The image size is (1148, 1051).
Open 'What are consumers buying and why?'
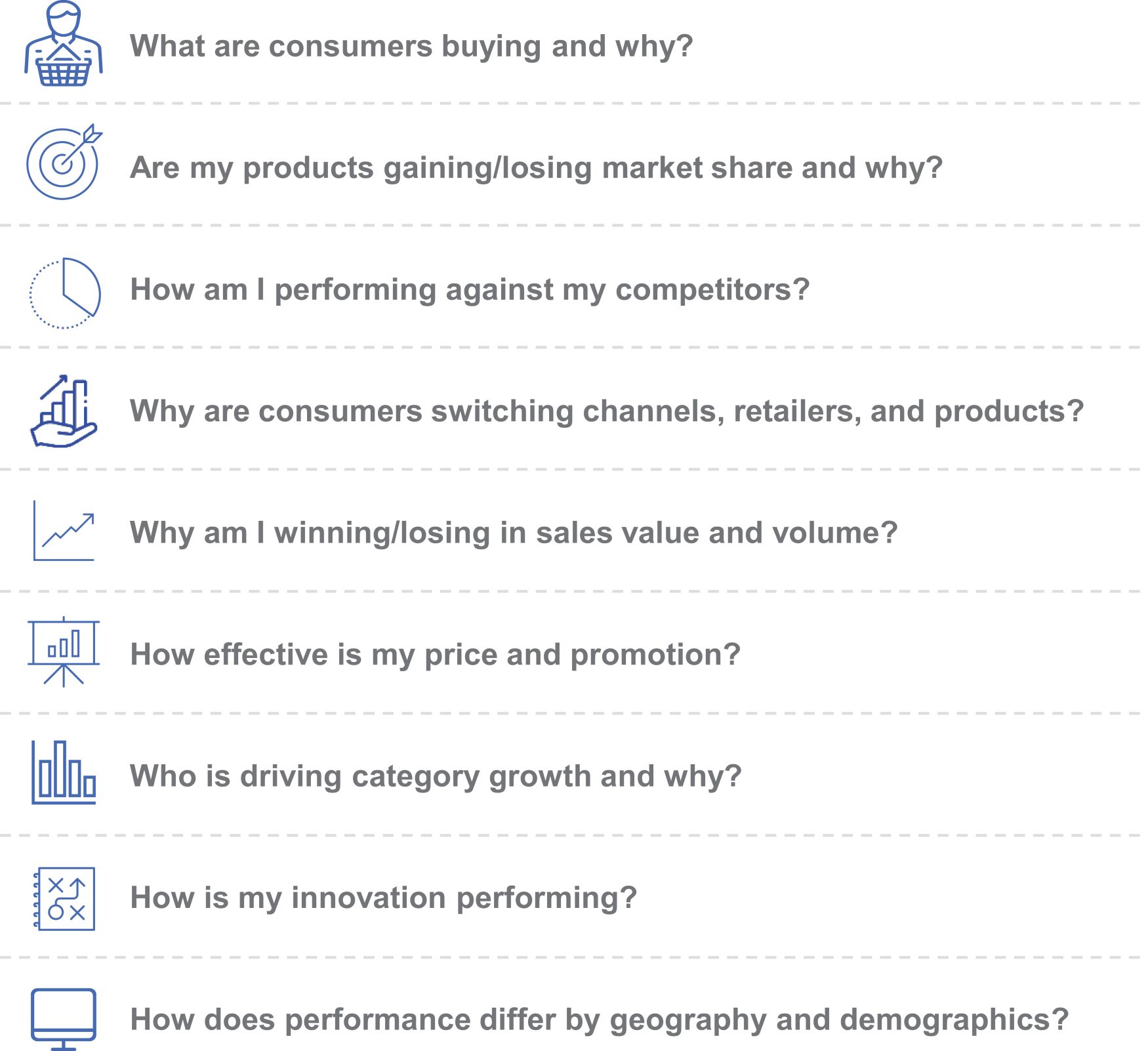pos(411,47)
